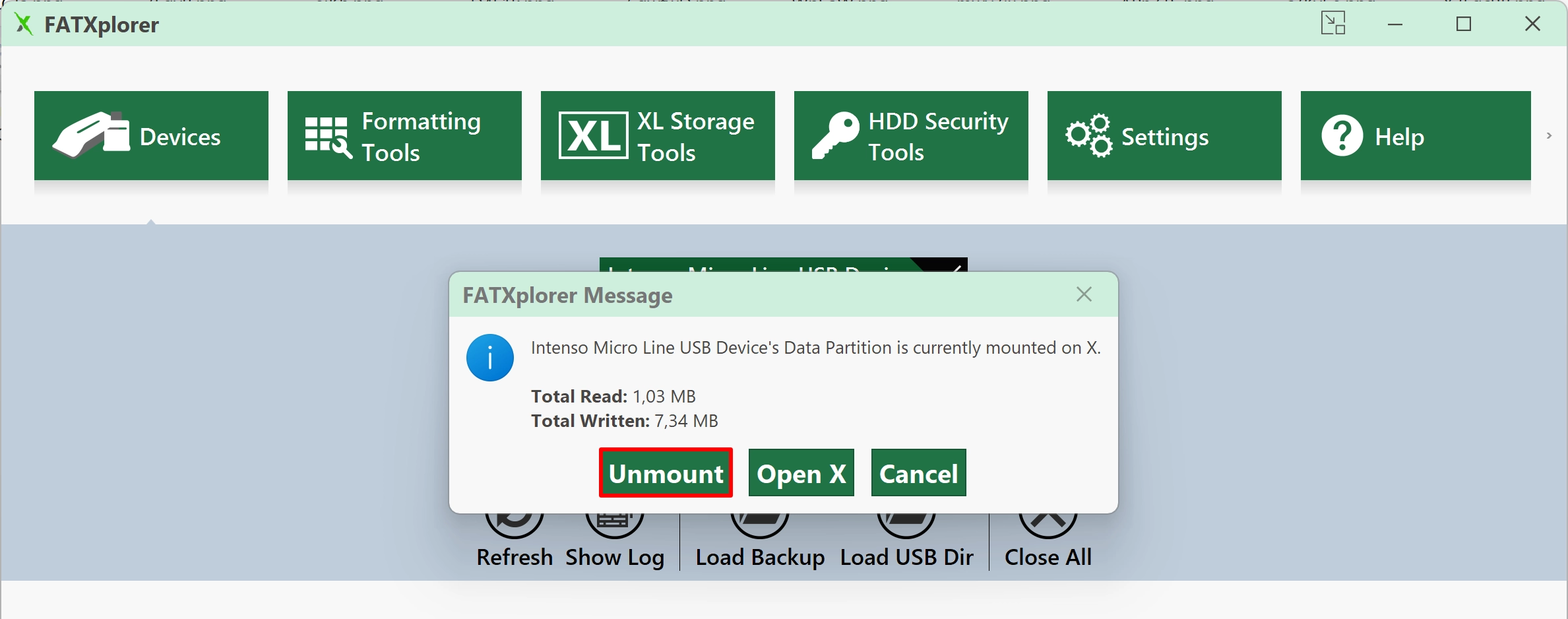Toggle compact view icon in title bar

point(1333,24)
